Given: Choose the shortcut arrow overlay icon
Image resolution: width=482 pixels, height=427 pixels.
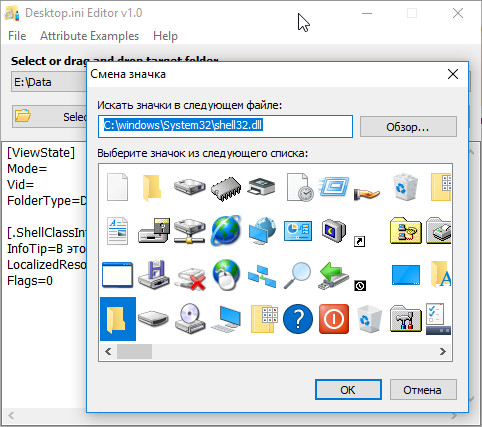Looking at the screenshot, I should pos(359,241).
